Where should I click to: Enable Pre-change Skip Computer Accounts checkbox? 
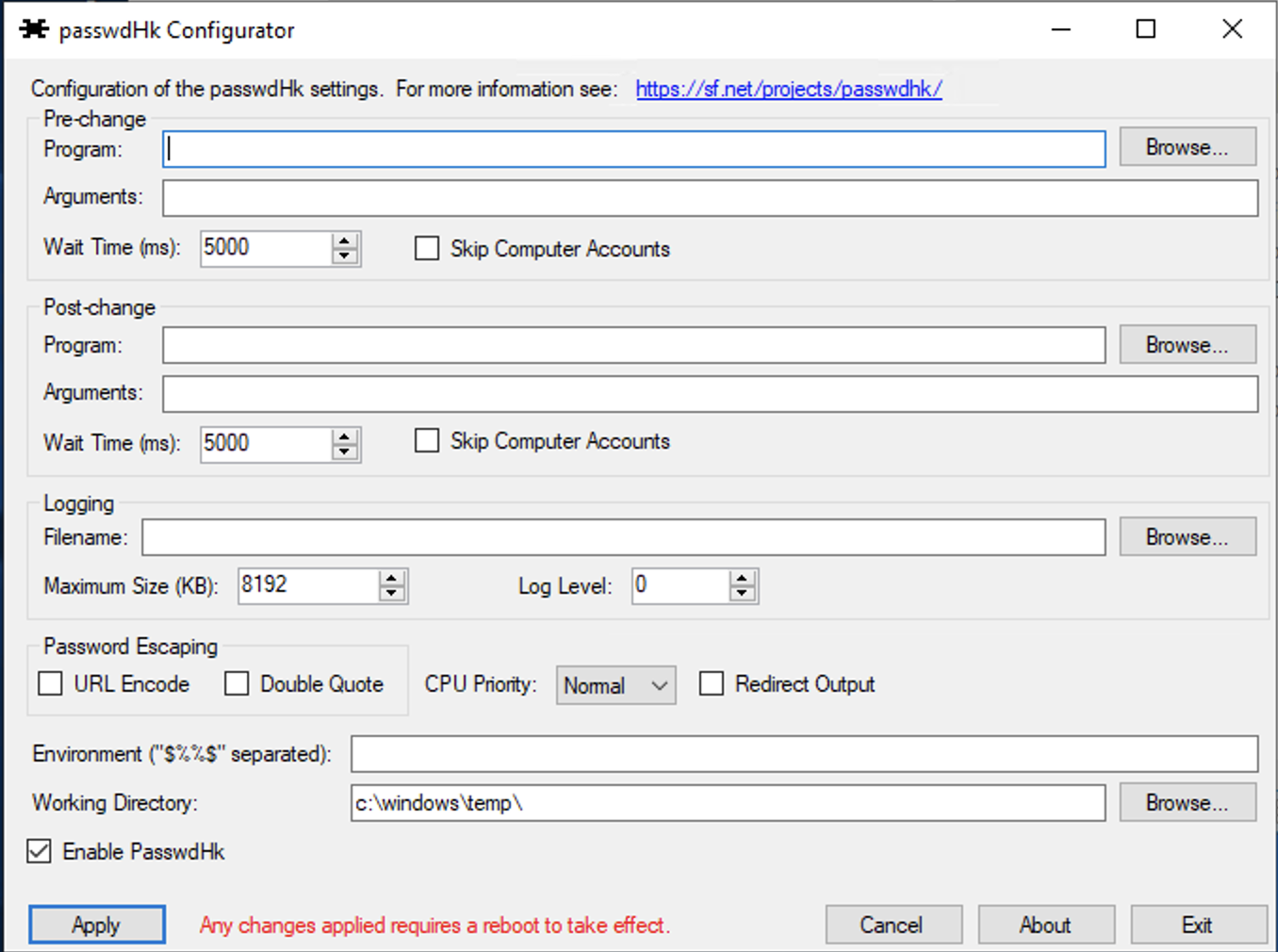click(x=427, y=249)
